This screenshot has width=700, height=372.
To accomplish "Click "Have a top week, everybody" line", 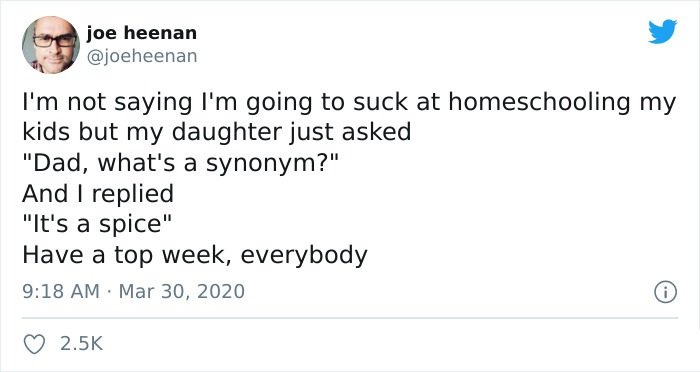I will pos(195,255).
